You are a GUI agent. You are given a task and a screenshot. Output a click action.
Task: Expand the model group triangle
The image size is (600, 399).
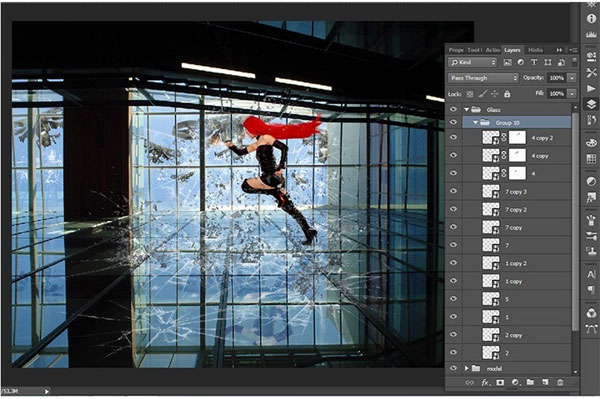click(x=466, y=368)
